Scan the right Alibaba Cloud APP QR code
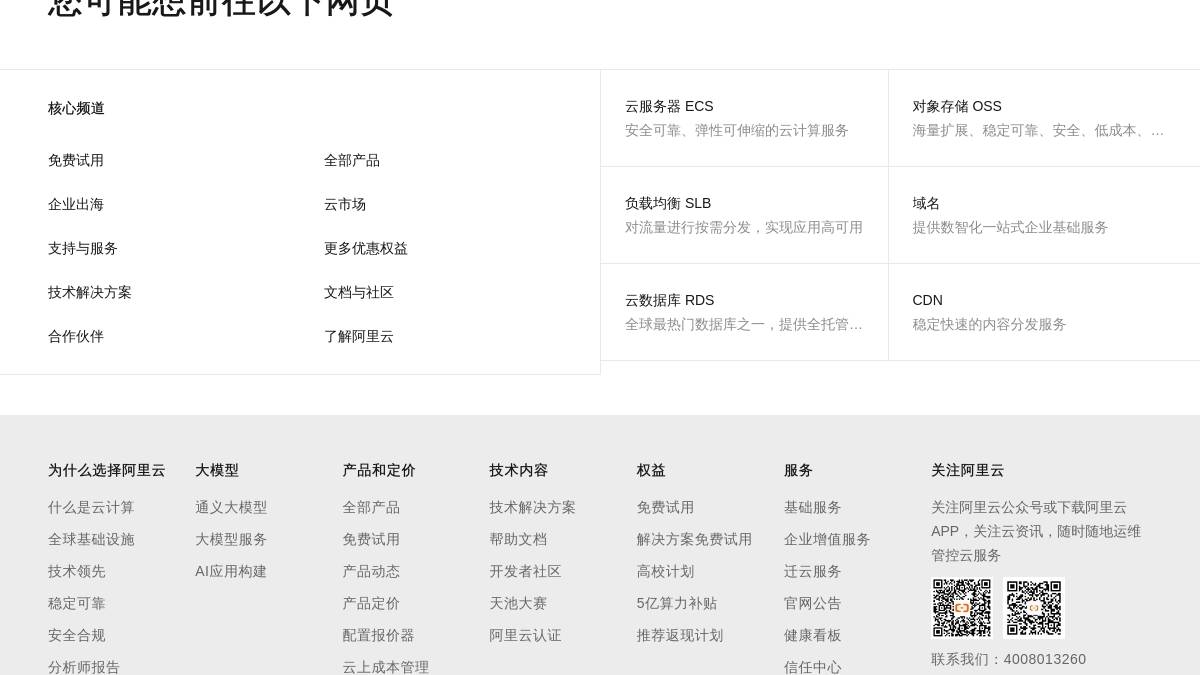The height and width of the screenshot is (675, 1200). click(x=1034, y=607)
